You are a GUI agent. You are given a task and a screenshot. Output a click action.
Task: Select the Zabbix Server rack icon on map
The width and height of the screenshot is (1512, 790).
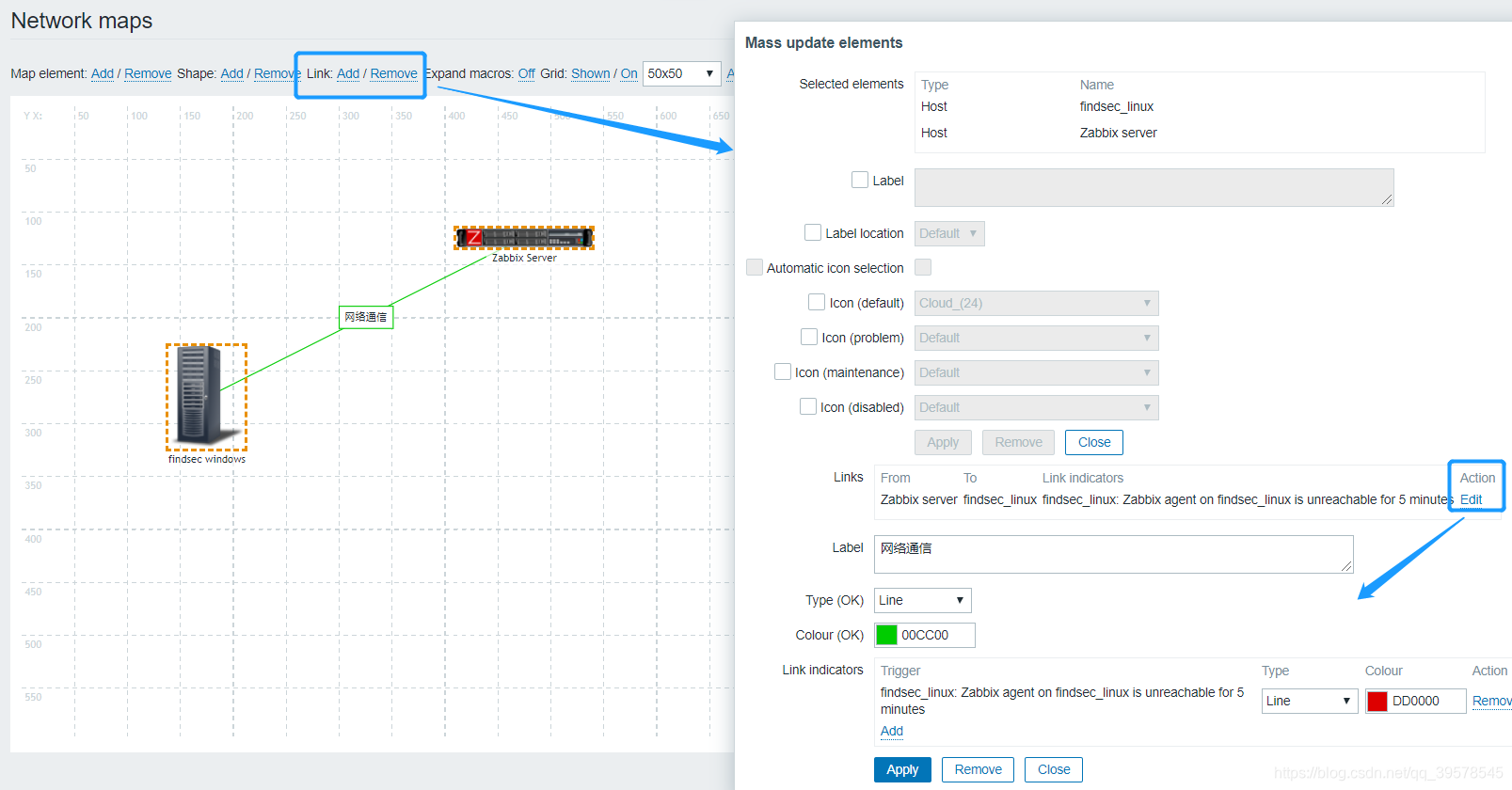tap(524, 237)
